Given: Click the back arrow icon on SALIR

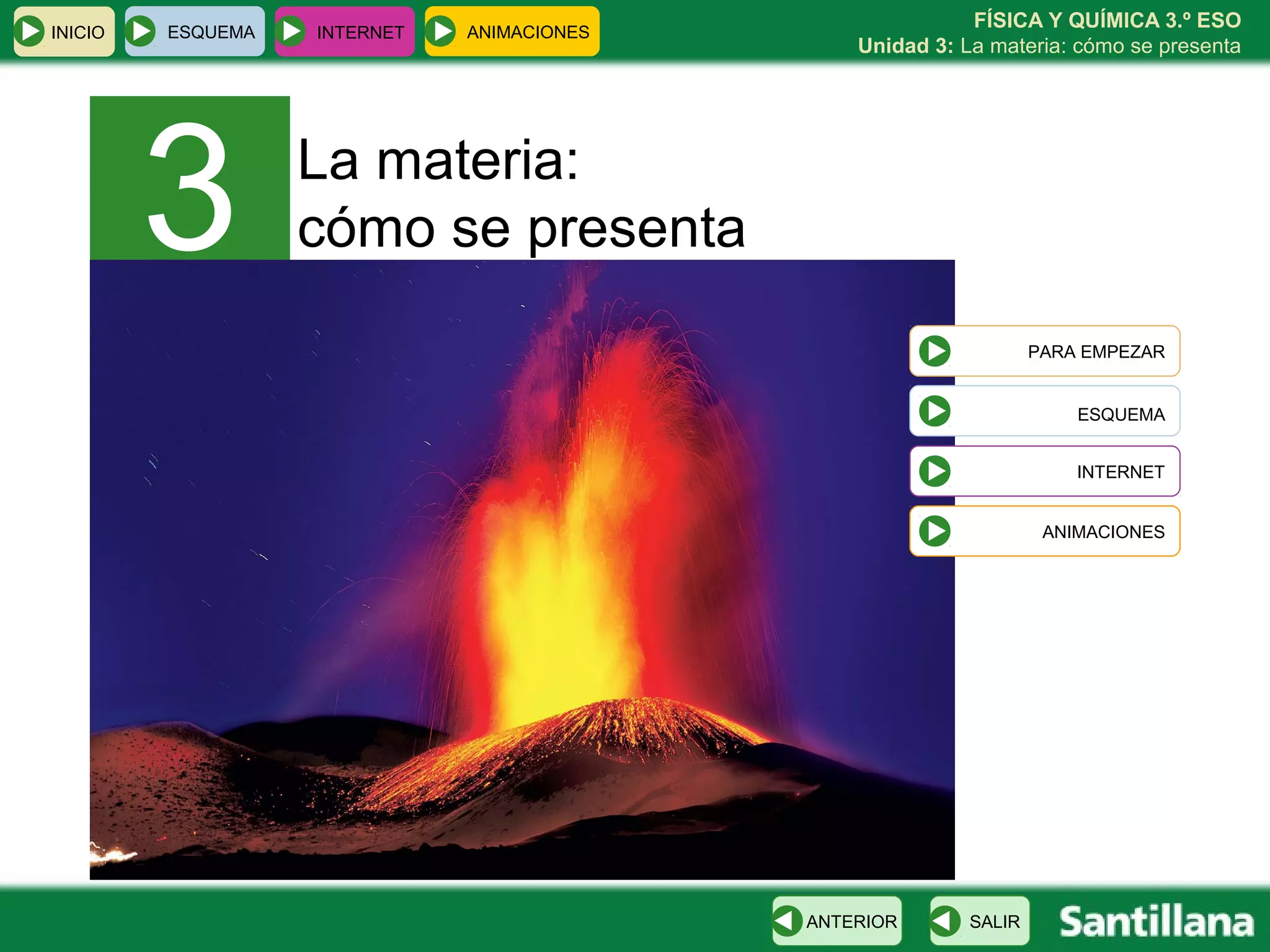Looking at the screenshot, I should tap(946, 921).
